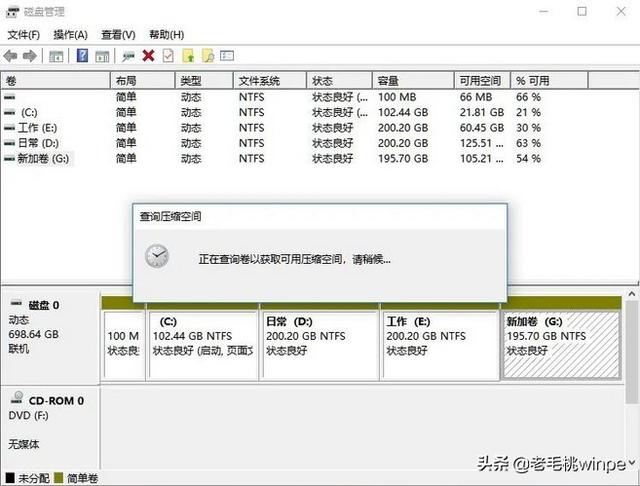Viewport: 640px width, 486px height.
Task: Click the Disk Management title bar icon
Action: [12, 12]
